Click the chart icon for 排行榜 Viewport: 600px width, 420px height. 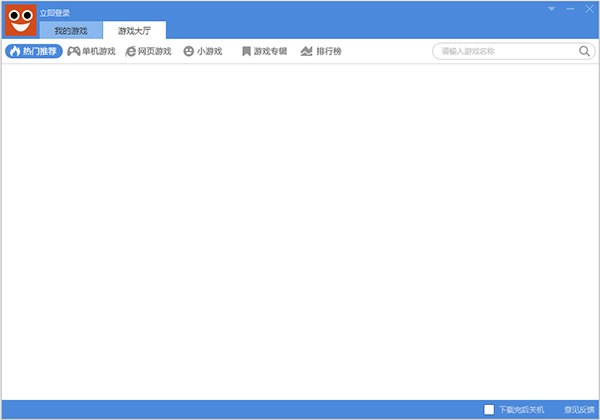click(x=307, y=51)
